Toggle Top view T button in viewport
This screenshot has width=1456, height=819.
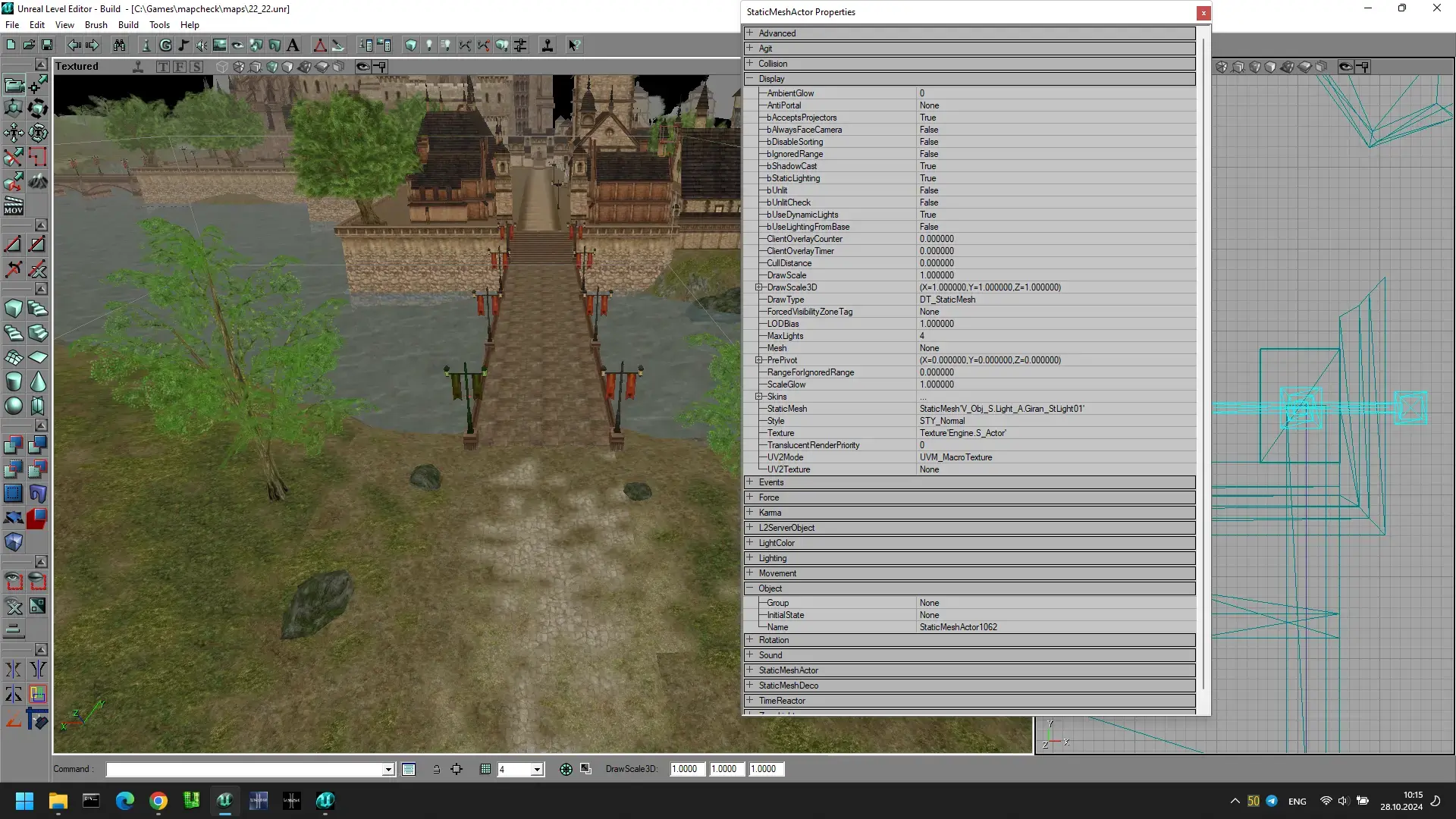pyautogui.click(x=163, y=67)
